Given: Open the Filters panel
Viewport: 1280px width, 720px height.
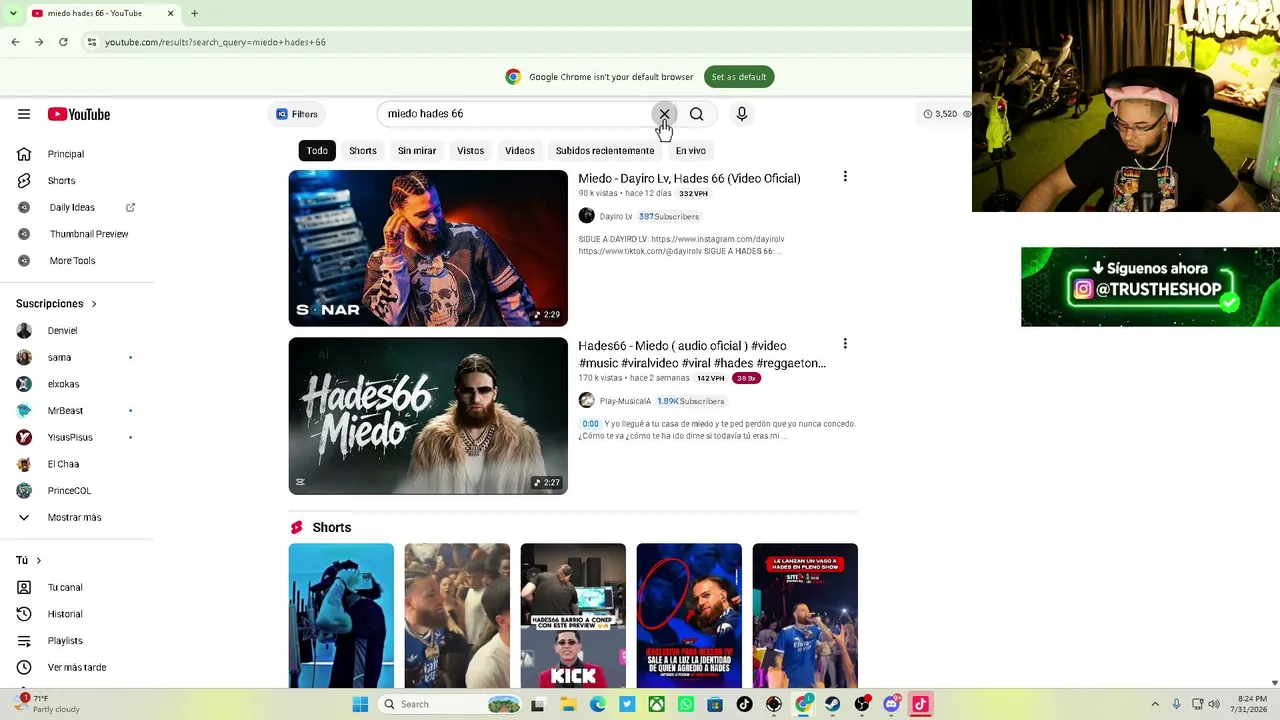Looking at the screenshot, I should click(x=297, y=114).
